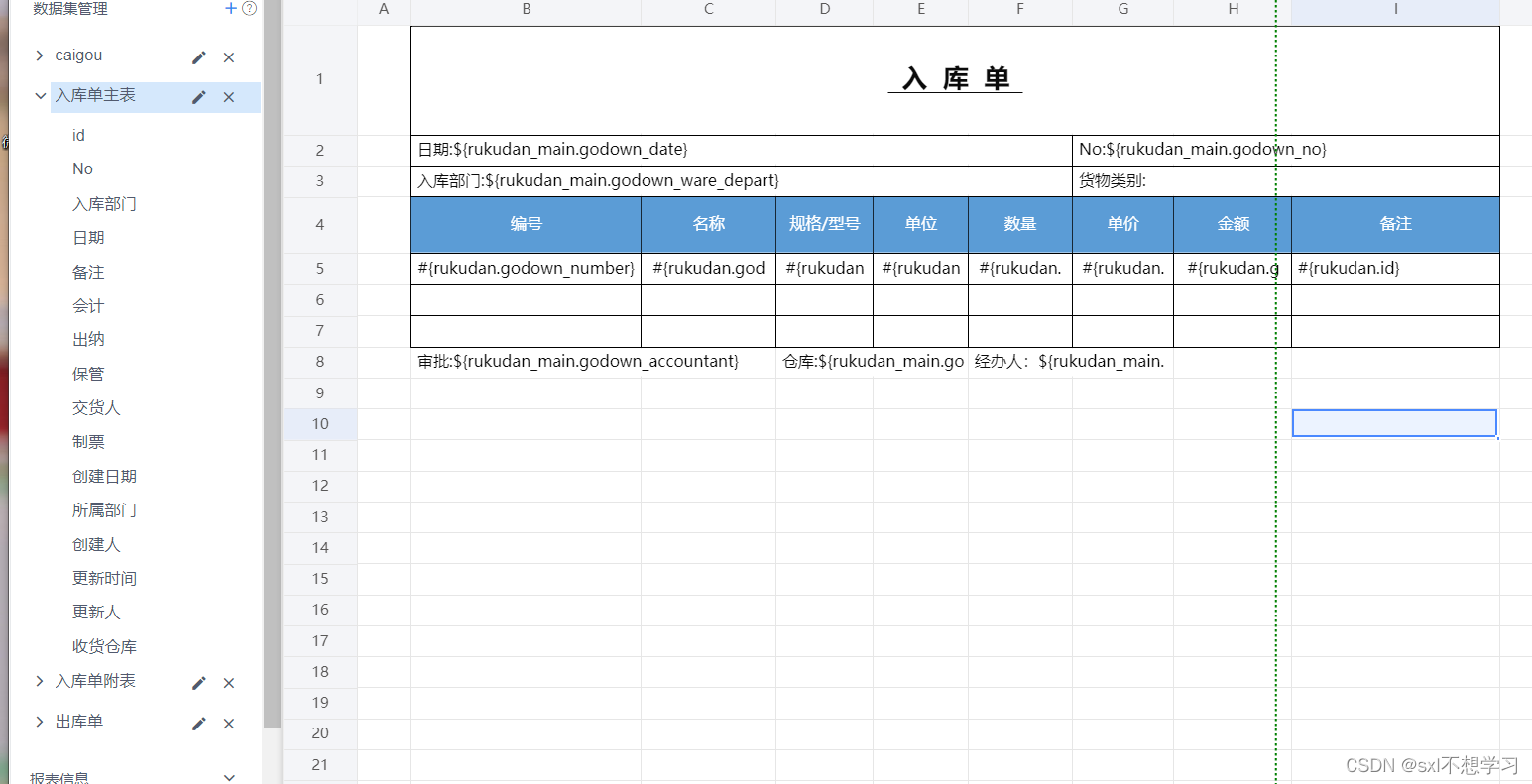Viewport: 1532px width, 784px height.
Task: Delete the 出库单 dataset
Action: click(x=229, y=724)
